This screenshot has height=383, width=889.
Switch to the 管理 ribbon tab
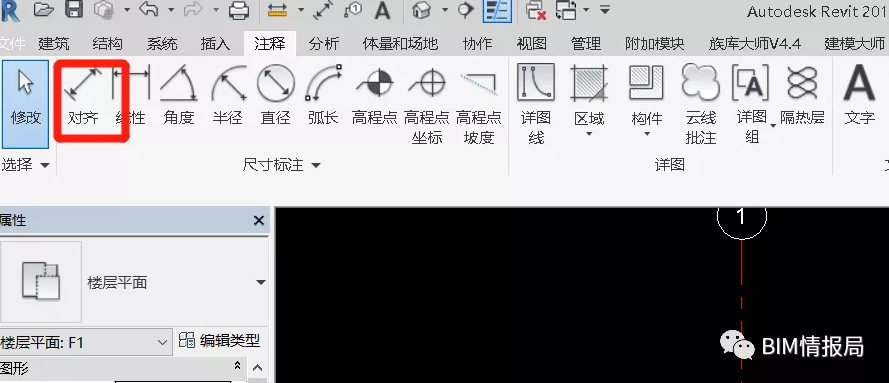coord(586,44)
